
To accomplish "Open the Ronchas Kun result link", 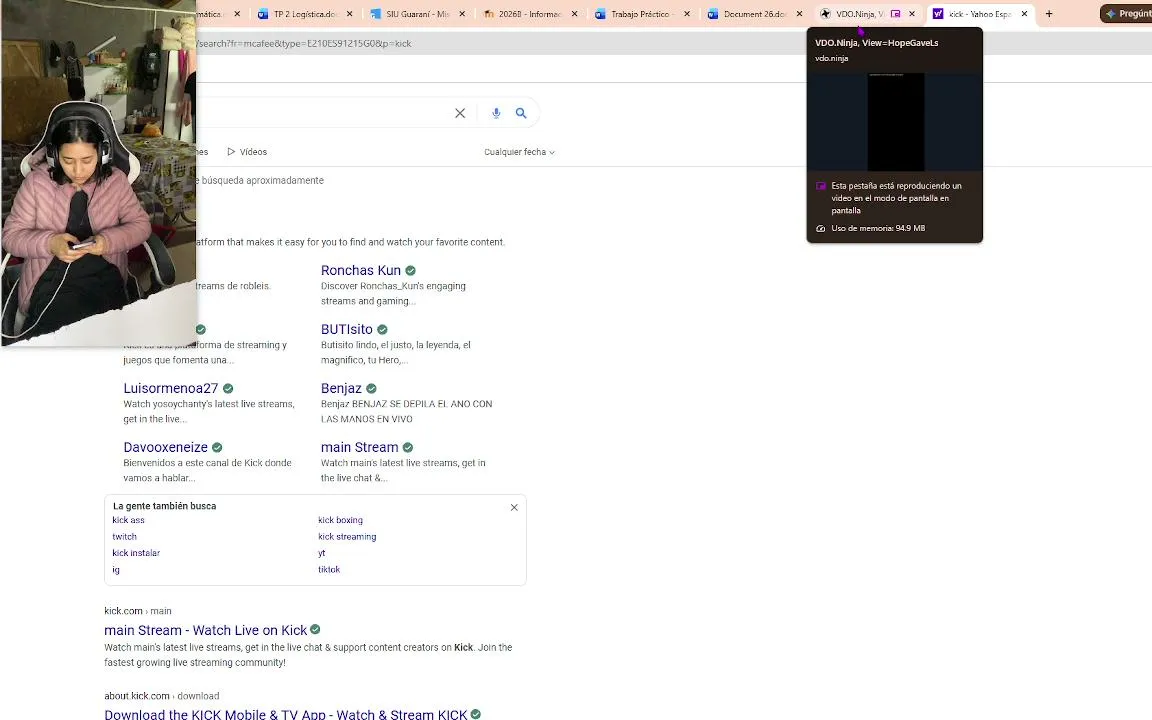I will [x=361, y=270].
